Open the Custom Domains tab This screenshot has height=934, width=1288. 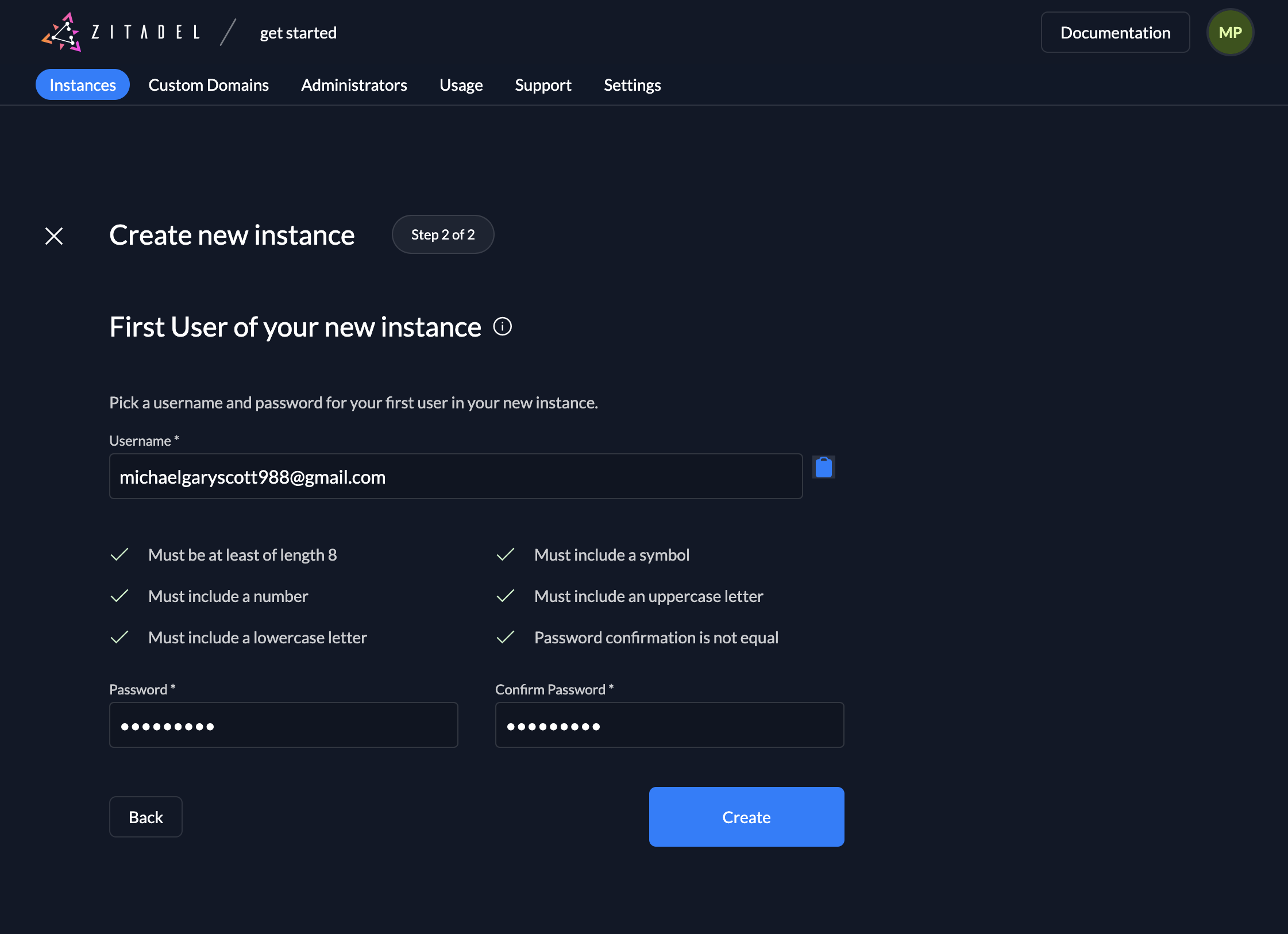(x=209, y=85)
